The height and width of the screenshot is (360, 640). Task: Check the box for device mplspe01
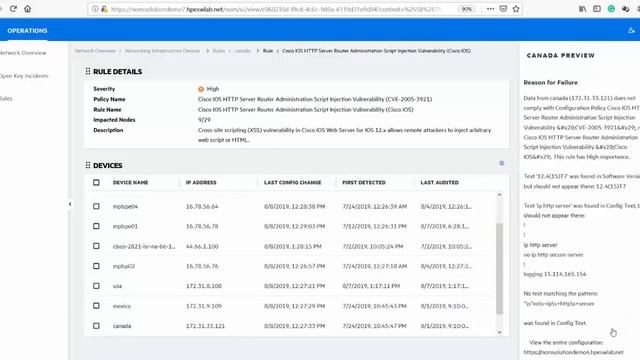point(96,226)
